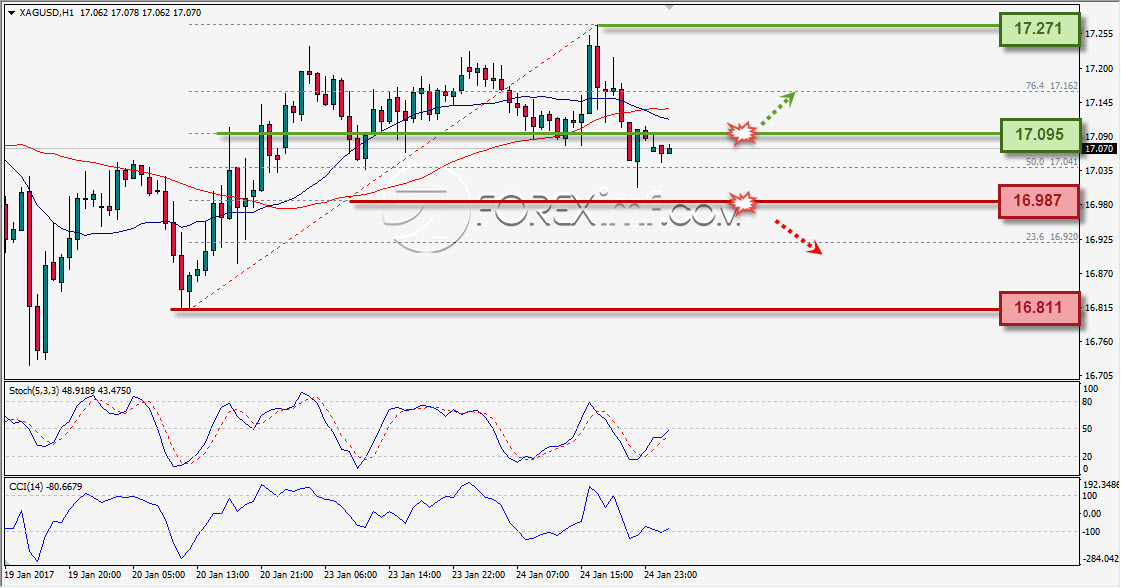Screen dimensions: 1121x588
Task: Click the 50 level on the Stochastic scale
Action: pos(1089,429)
